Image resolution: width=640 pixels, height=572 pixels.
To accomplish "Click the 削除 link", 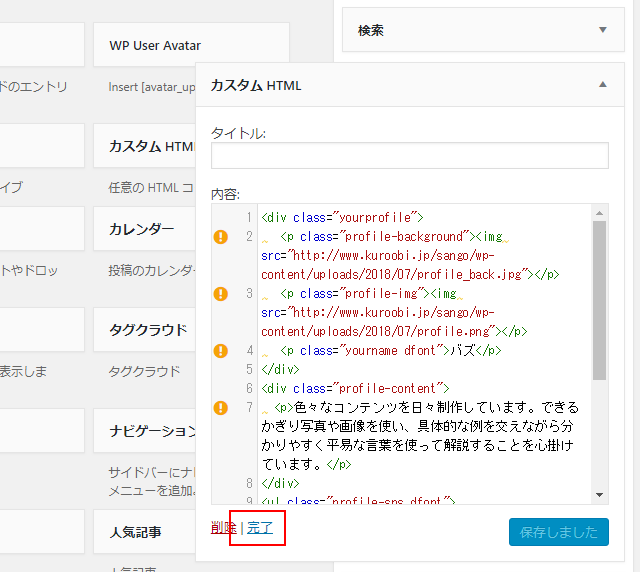I will [x=223, y=527].
